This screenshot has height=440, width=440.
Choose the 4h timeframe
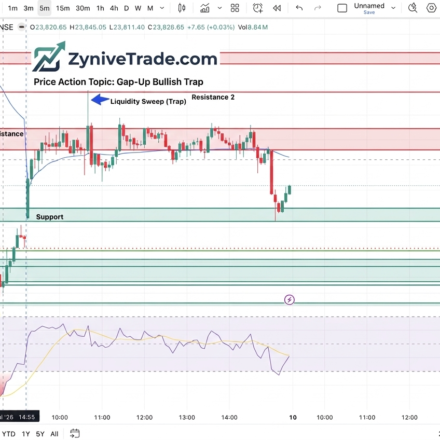click(x=114, y=8)
